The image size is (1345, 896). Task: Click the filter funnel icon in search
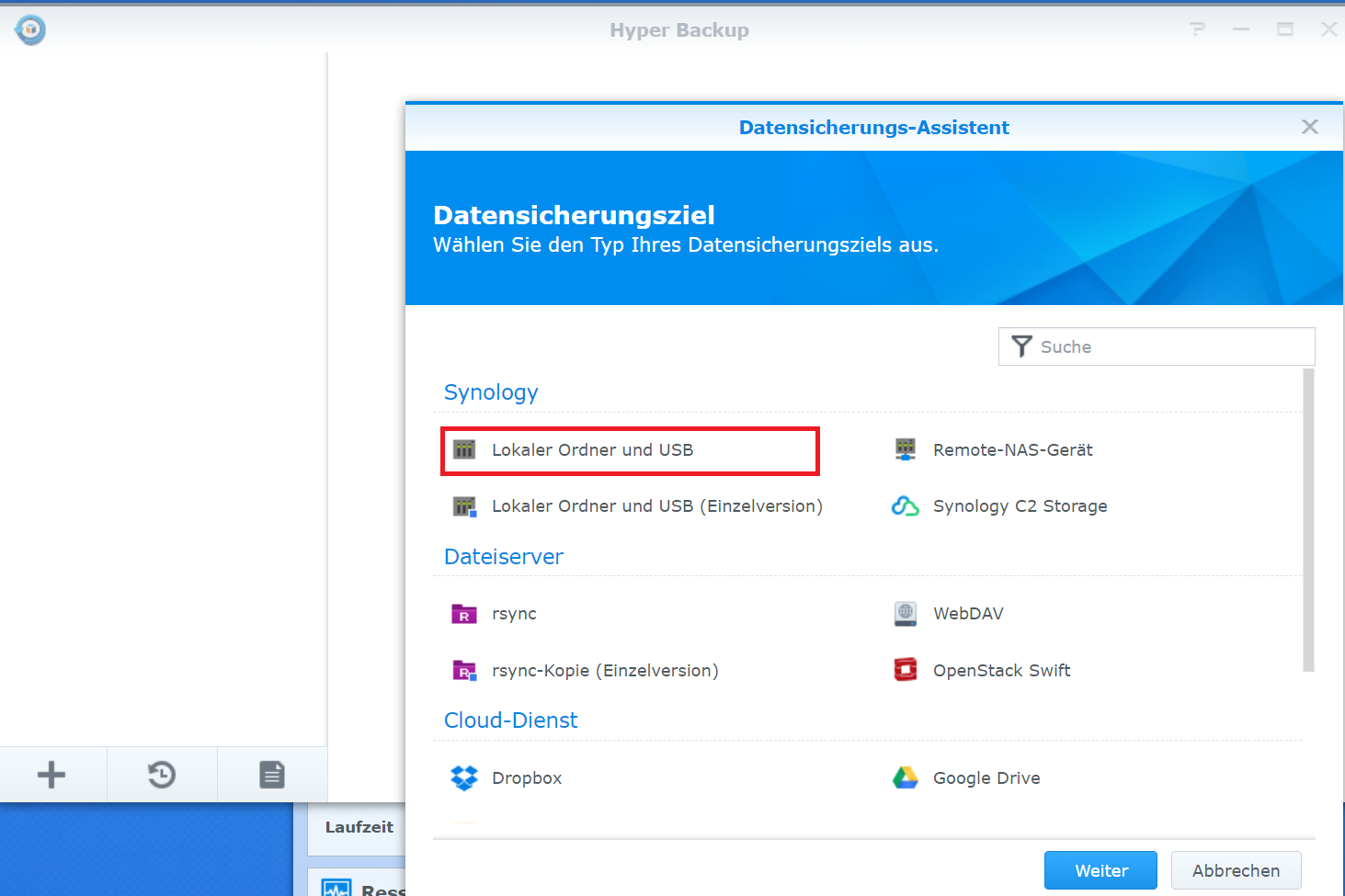pyautogui.click(x=1021, y=346)
